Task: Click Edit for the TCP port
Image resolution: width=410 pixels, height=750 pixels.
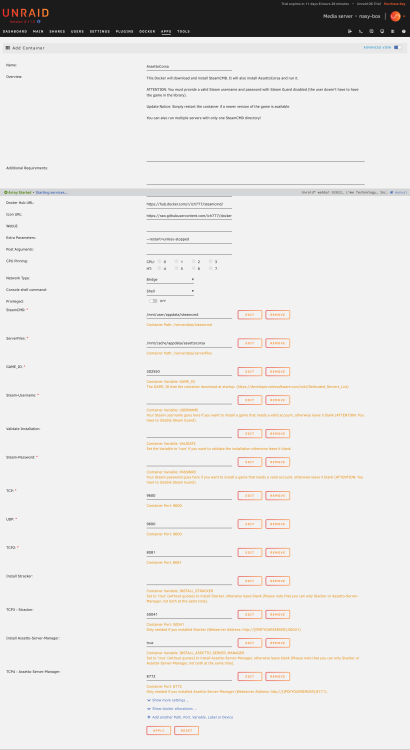Action: 250,496
